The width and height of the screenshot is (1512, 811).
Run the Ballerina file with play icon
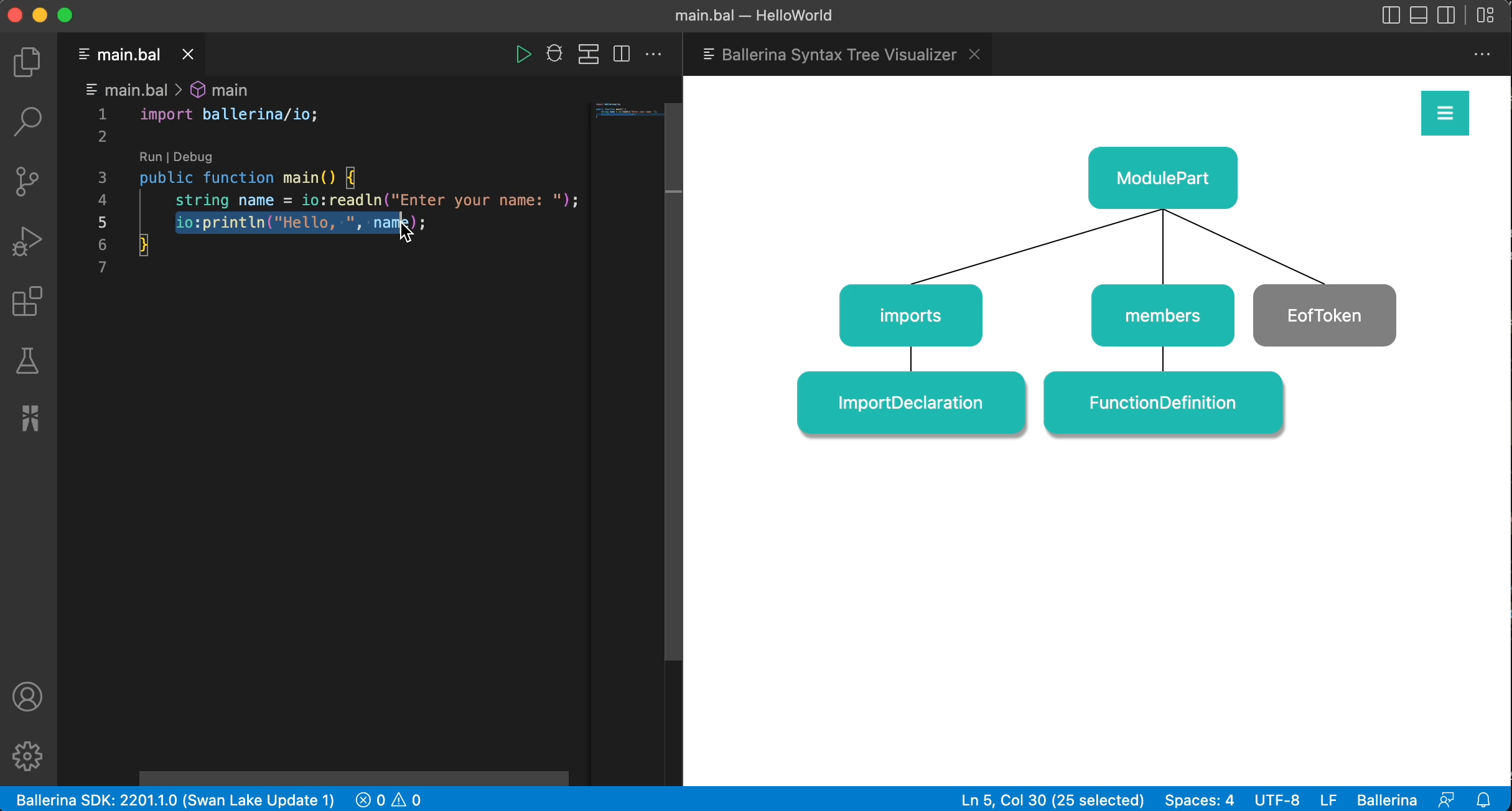pos(523,55)
